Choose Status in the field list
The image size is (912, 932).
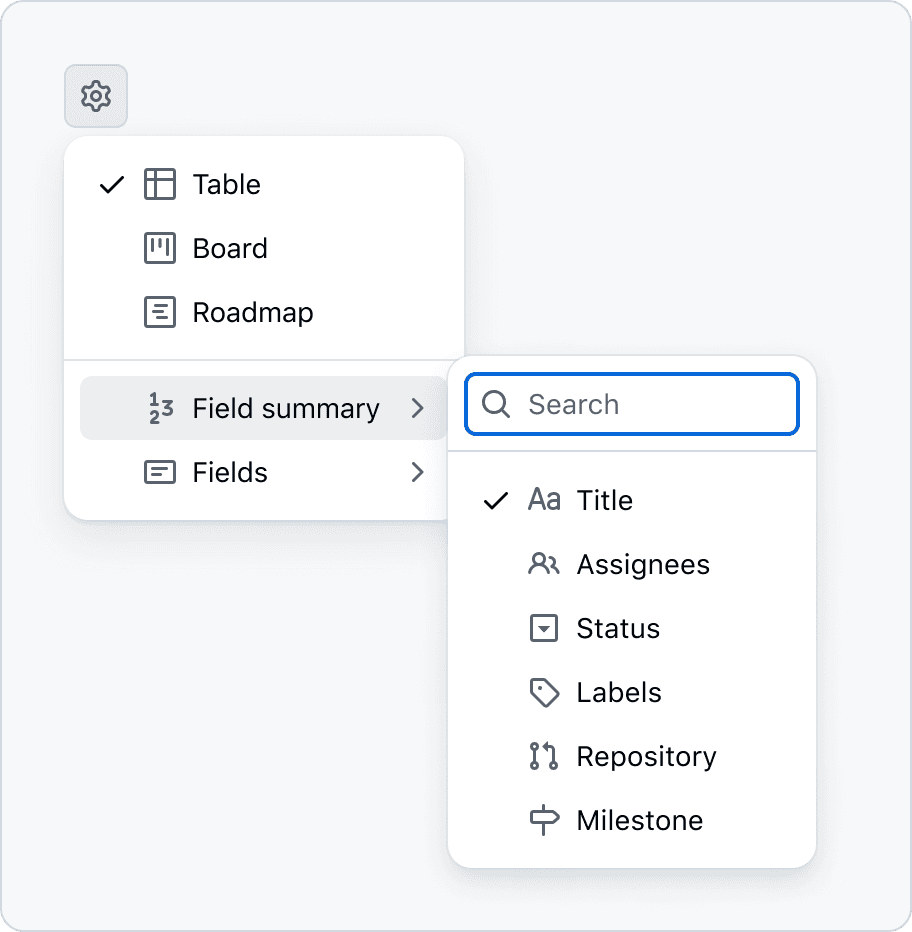pyautogui.click(x=618, y=628)
